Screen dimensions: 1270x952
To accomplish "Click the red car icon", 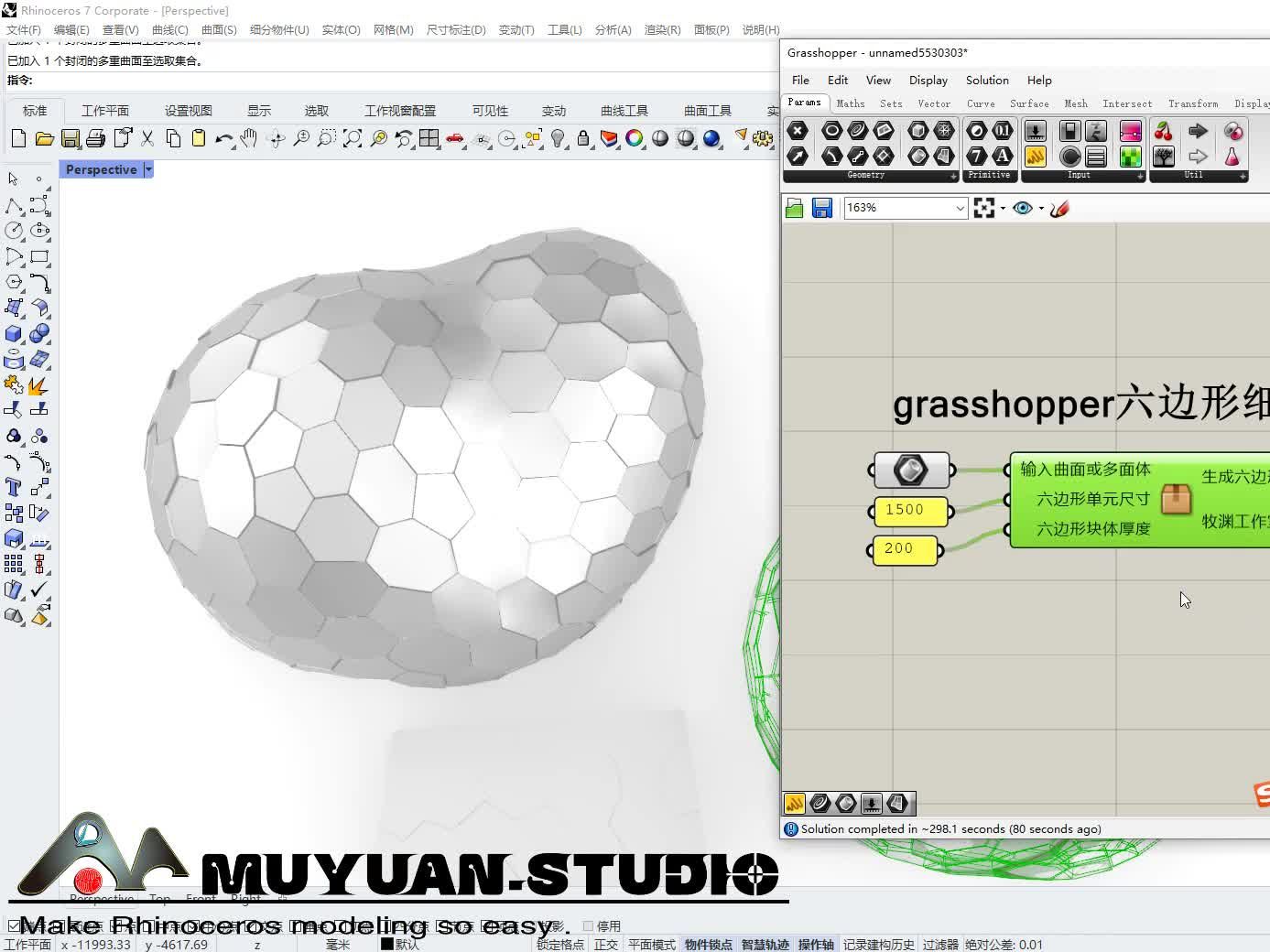I will click(x=454, y=139).
